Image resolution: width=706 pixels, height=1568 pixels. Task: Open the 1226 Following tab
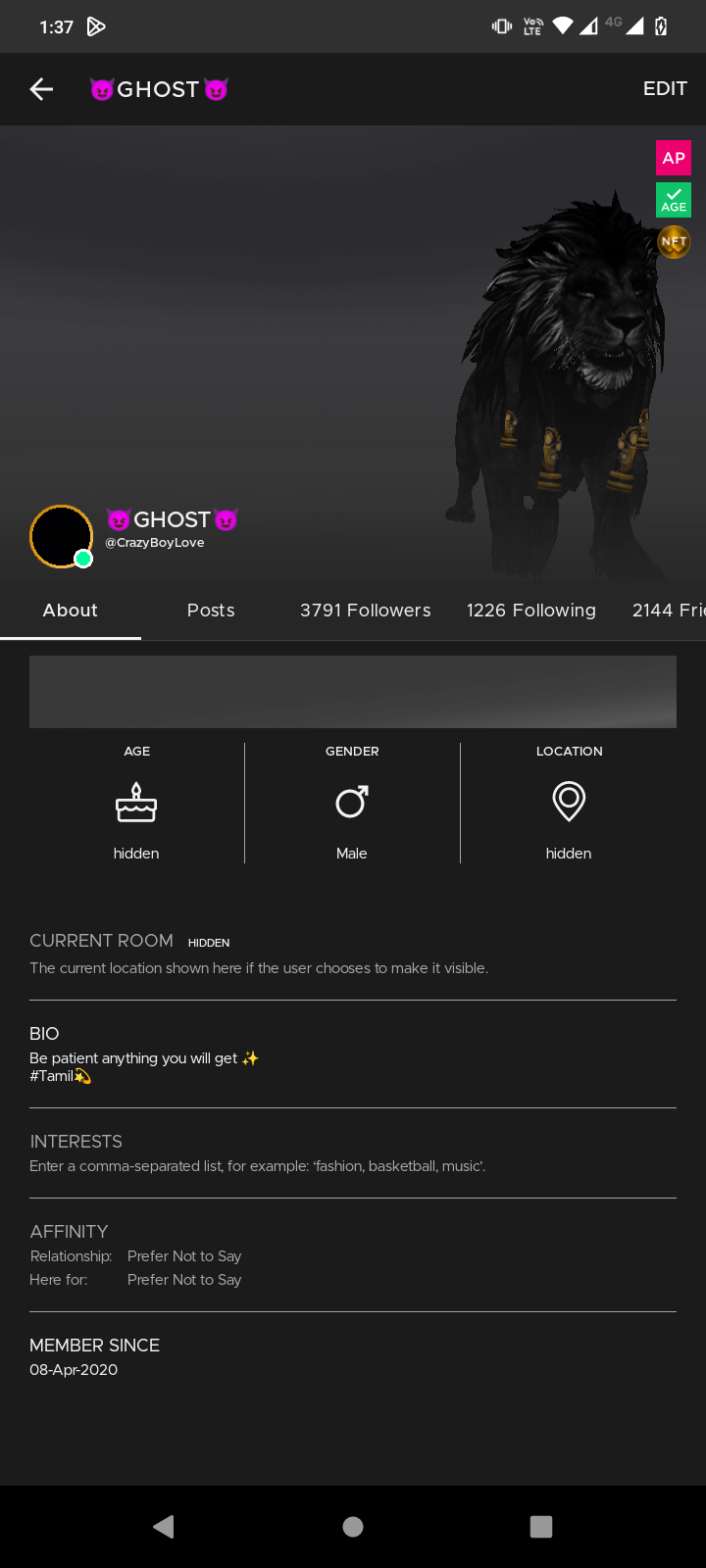tap(531, 611)
